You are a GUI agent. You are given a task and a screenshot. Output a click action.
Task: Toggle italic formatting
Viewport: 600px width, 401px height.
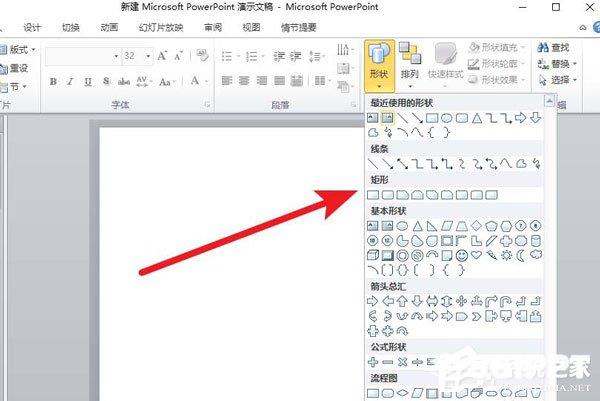70,82
